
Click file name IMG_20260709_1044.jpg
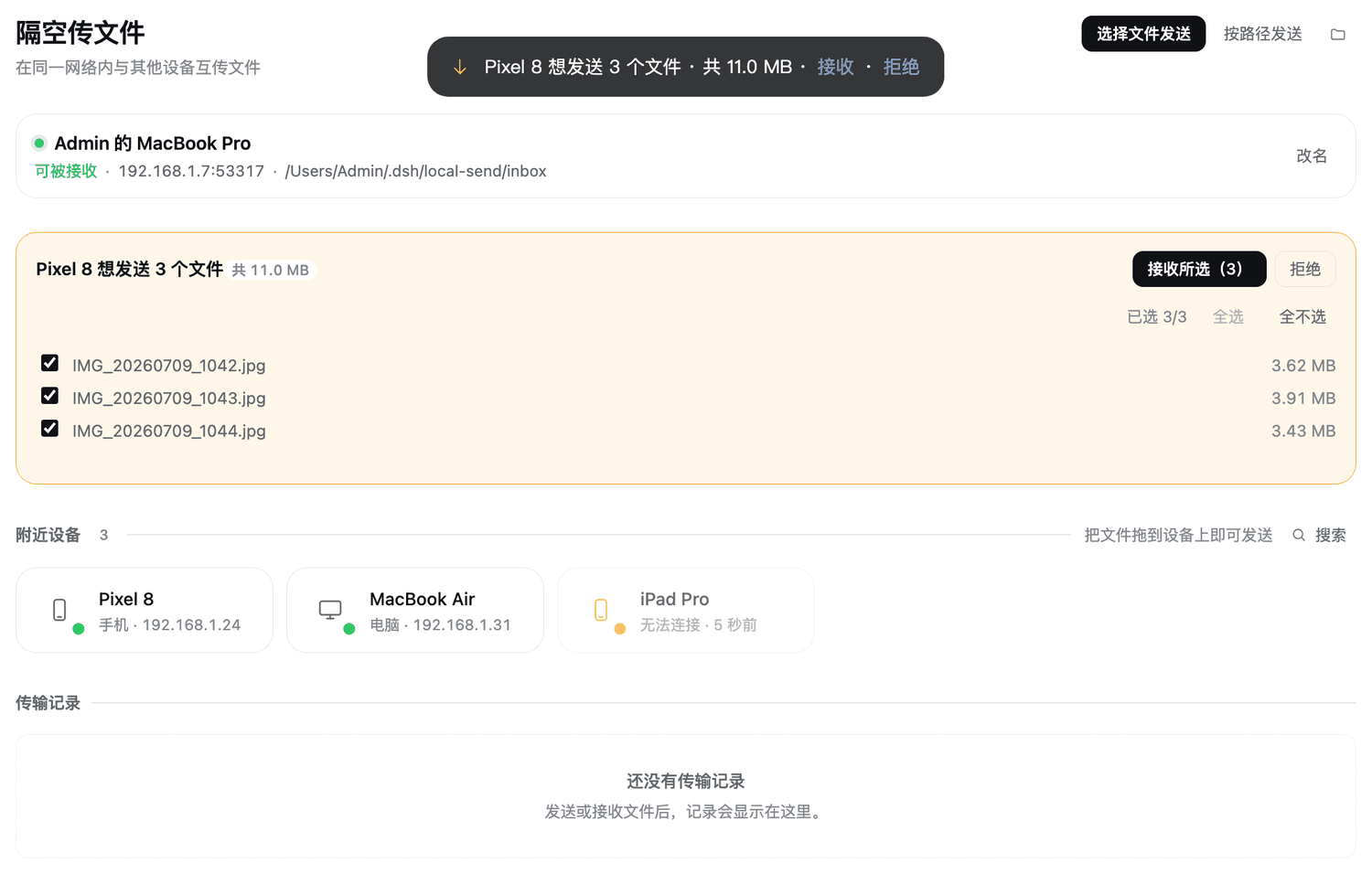point(169,431)
